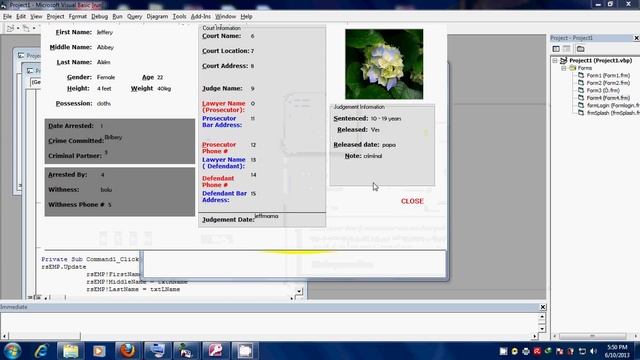
Task: Click the Add Form toolbar icon
Action: 26,28
